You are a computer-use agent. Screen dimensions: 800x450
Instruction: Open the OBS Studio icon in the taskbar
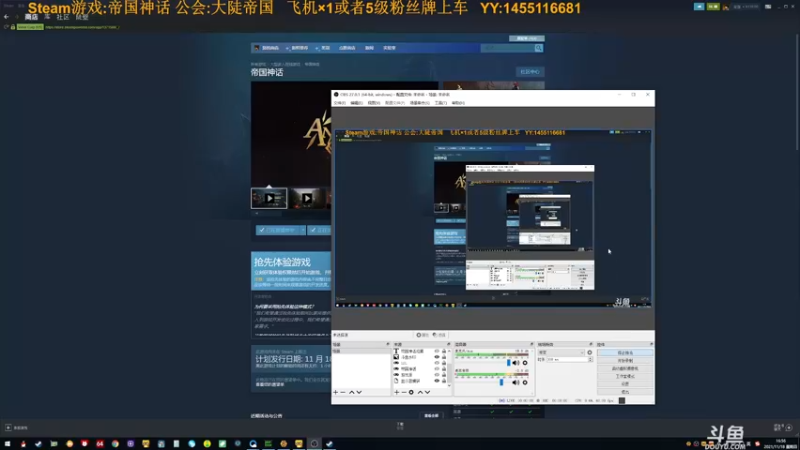pos(314,444)
